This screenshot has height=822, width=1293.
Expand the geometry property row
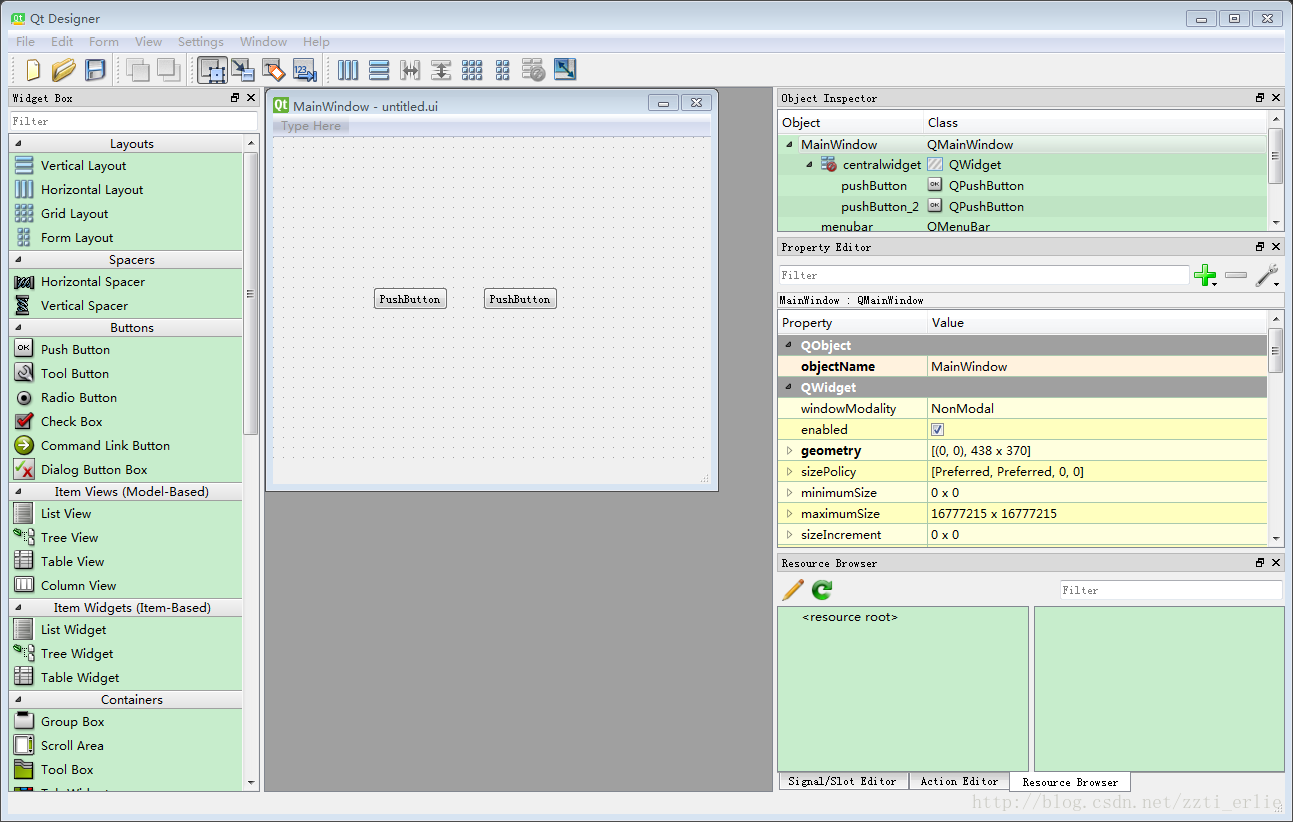point(789,451)
